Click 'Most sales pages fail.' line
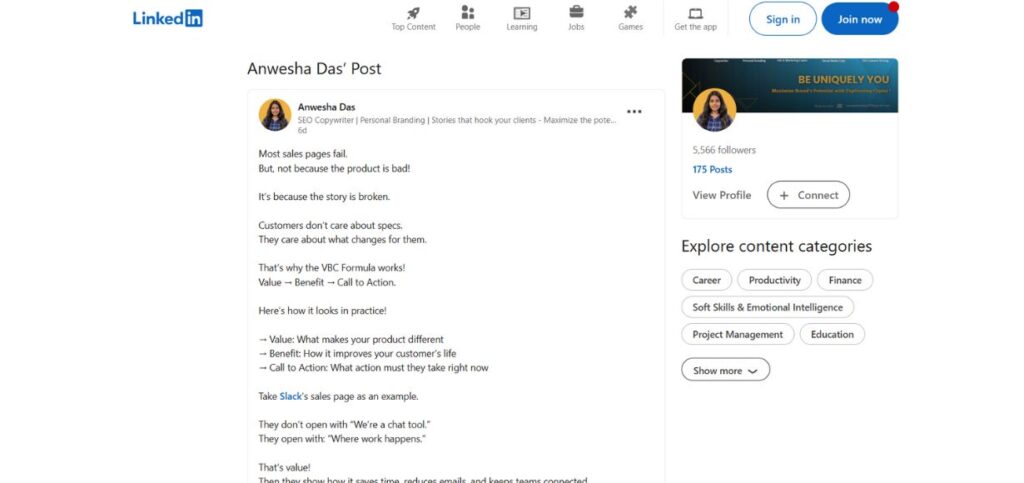This screenshot has width=1024, height=483. click(x=303, y=154)
